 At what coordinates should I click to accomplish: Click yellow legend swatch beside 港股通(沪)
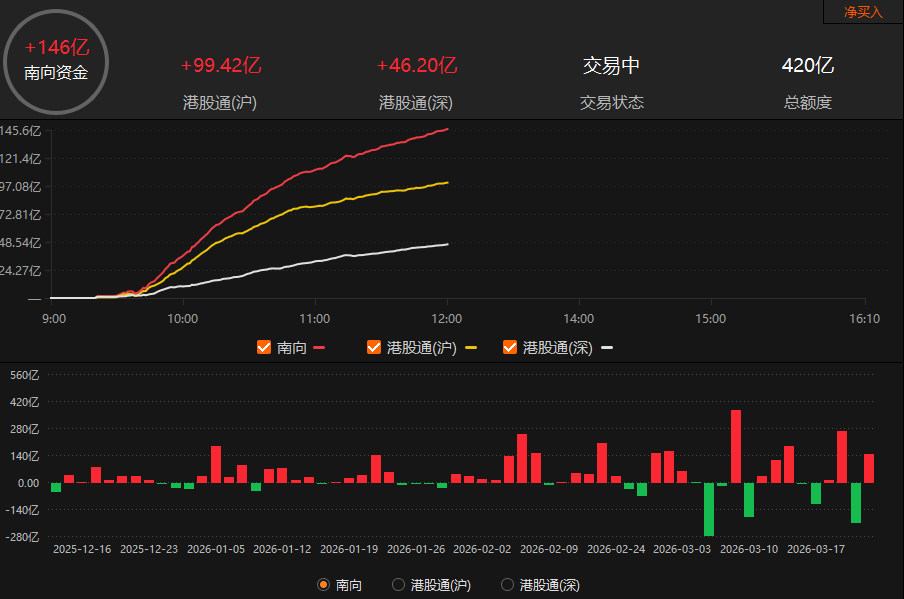click(471, 348)
